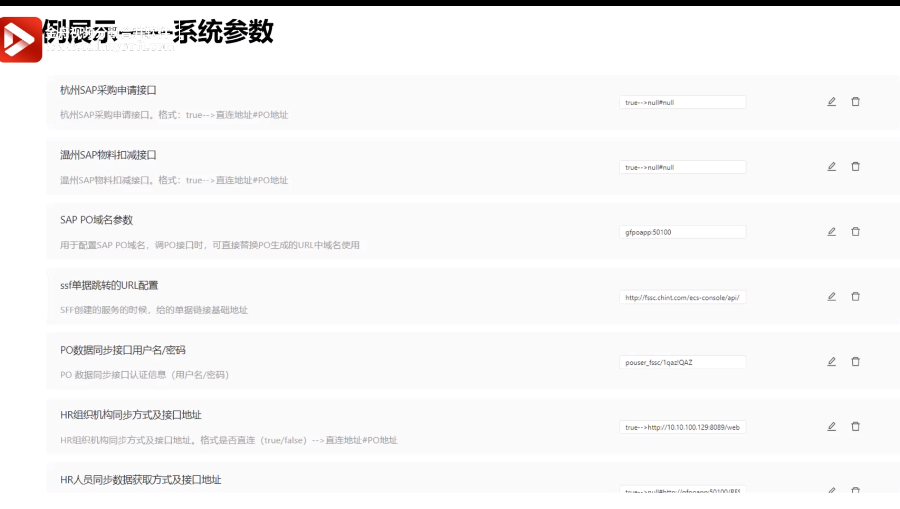Delete the PO数据同步接口用户名/密码 entry
The height and width of the screenshot is (509, 900).
[x=855, y=362]
